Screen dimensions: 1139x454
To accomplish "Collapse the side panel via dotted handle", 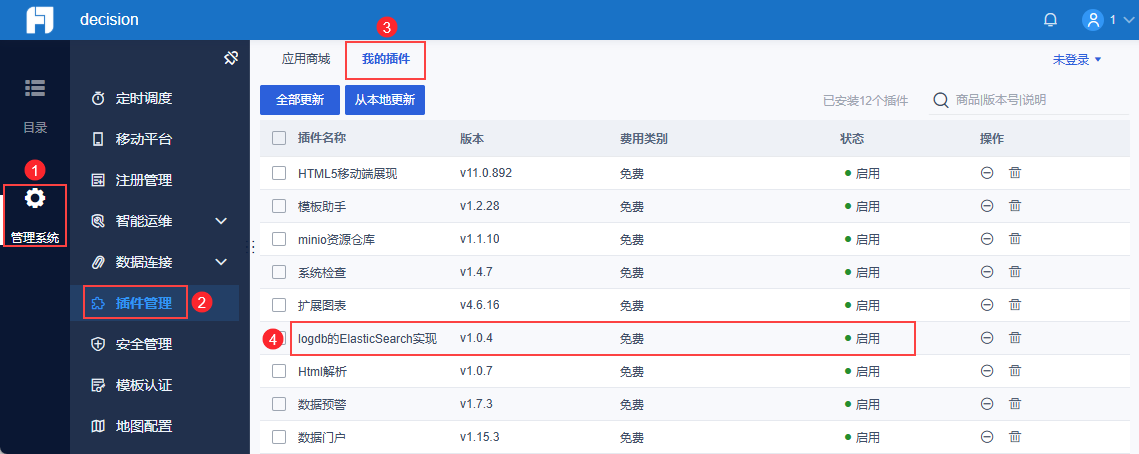I will 253,247.
